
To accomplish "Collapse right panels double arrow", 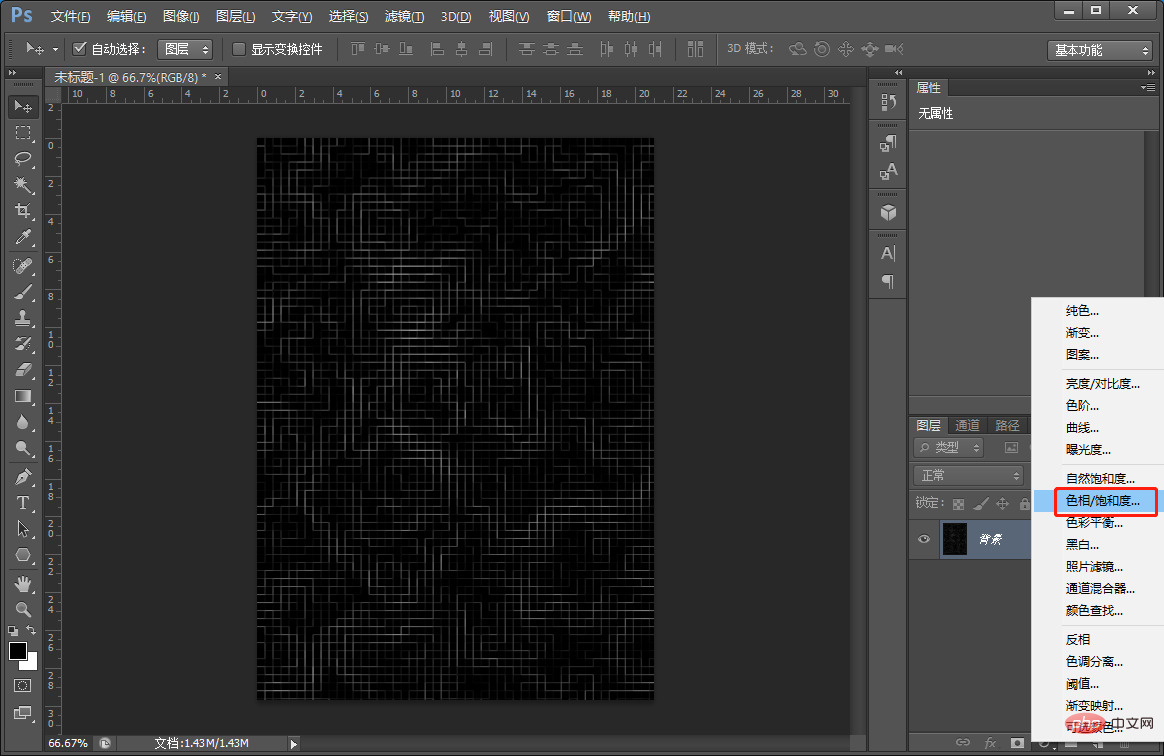I will click(x=1151, y=73).
